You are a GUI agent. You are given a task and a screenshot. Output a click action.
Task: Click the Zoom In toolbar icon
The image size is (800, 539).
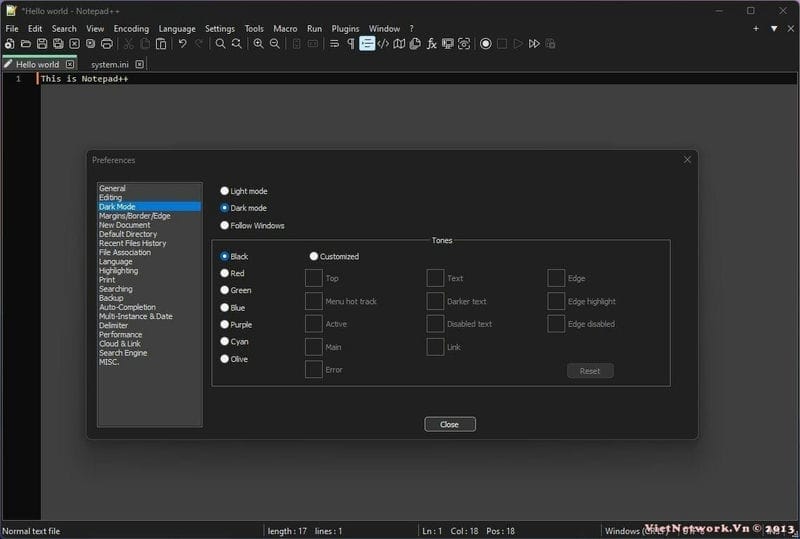point(258,44)
